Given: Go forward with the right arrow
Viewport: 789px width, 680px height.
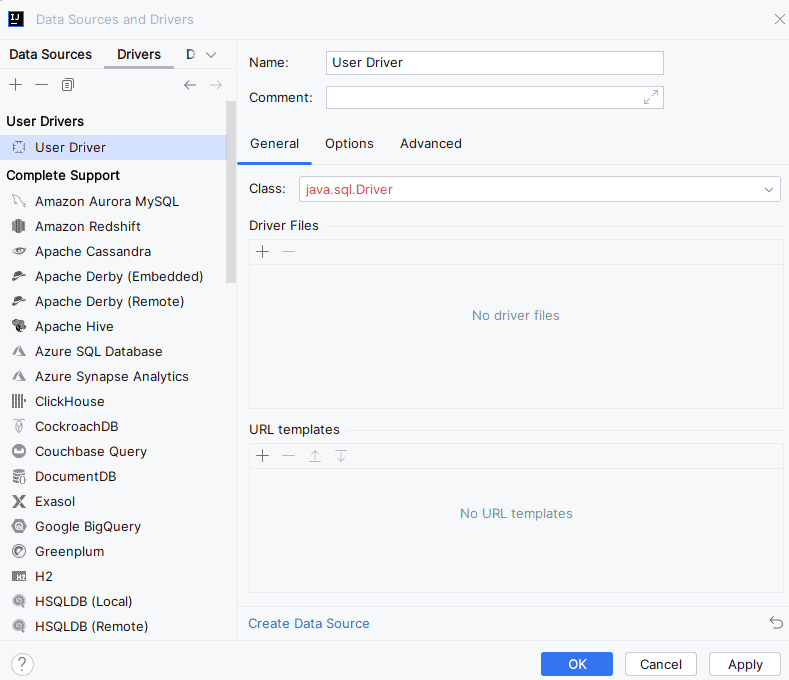Looking at the screenshot, I should pos(216,85).
